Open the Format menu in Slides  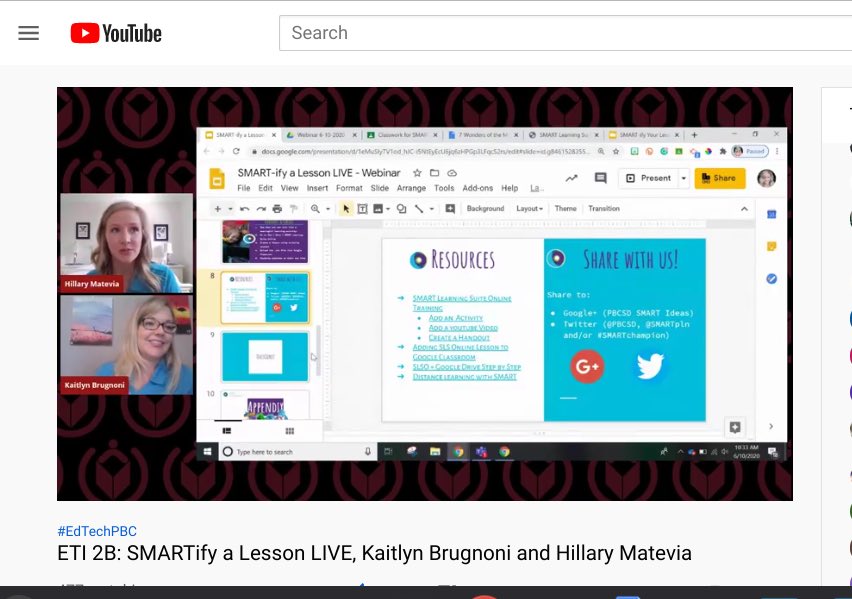coord(349,188)
